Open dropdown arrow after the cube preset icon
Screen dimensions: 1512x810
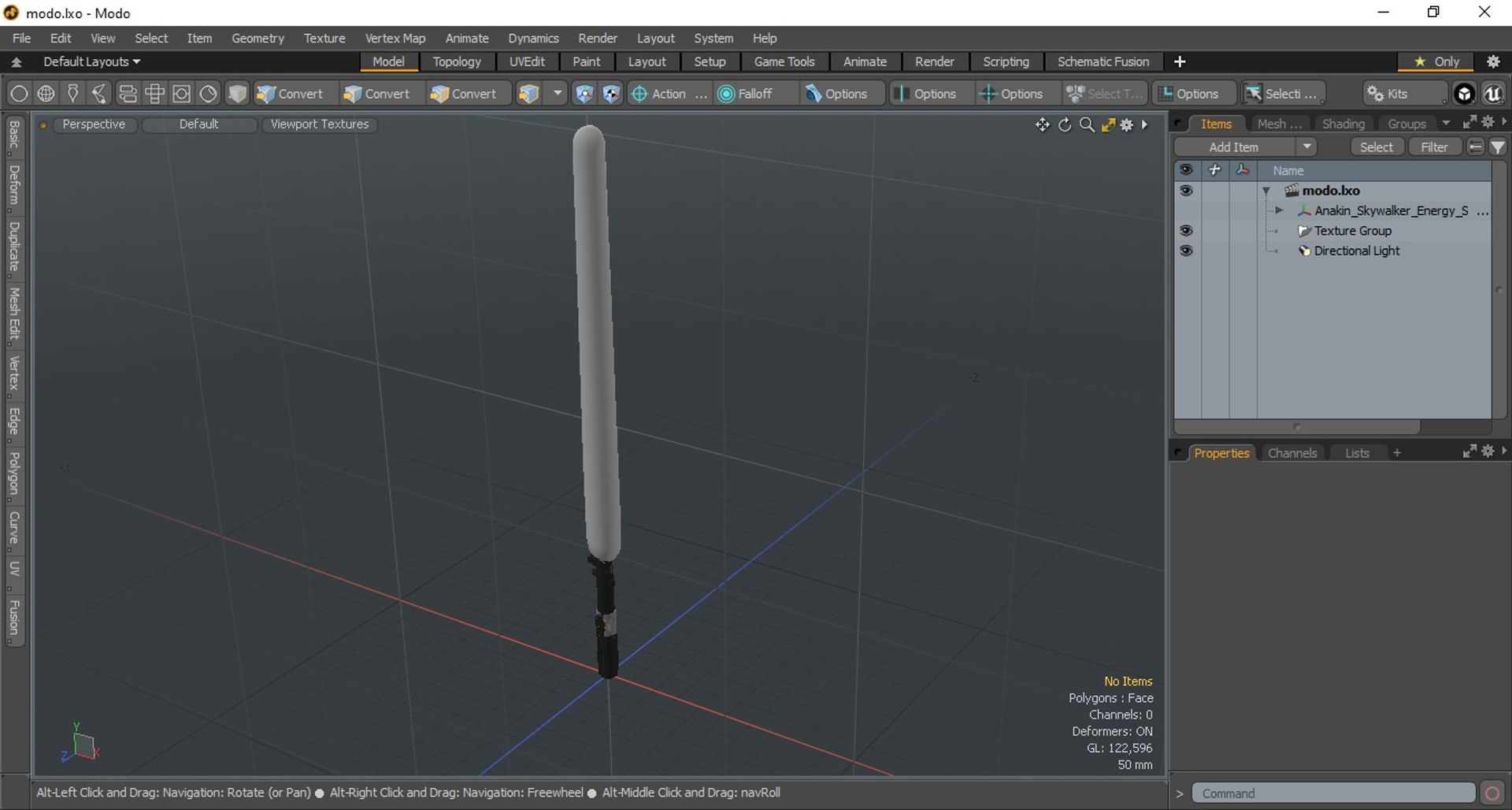coord(558,94)
